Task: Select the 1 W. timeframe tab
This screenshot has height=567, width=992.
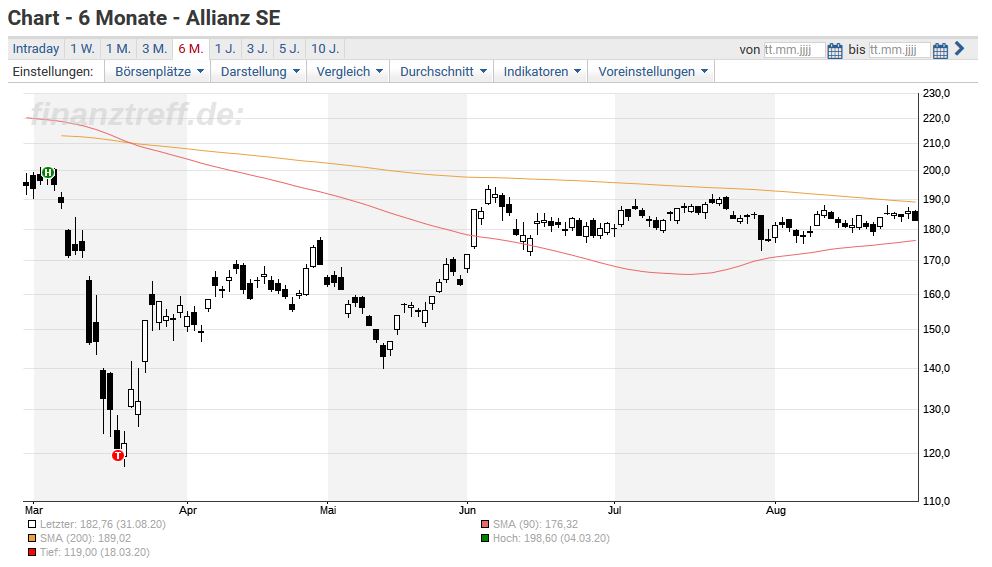Action: click(x=82, y=49)
